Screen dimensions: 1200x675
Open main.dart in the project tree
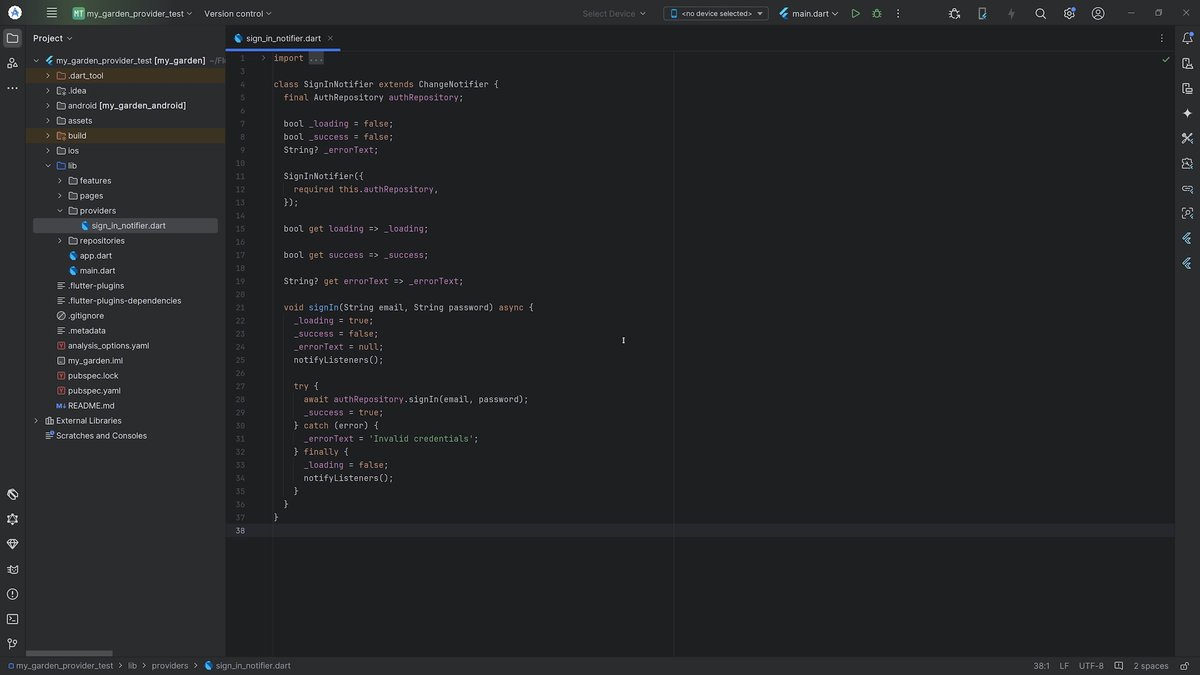97,271
